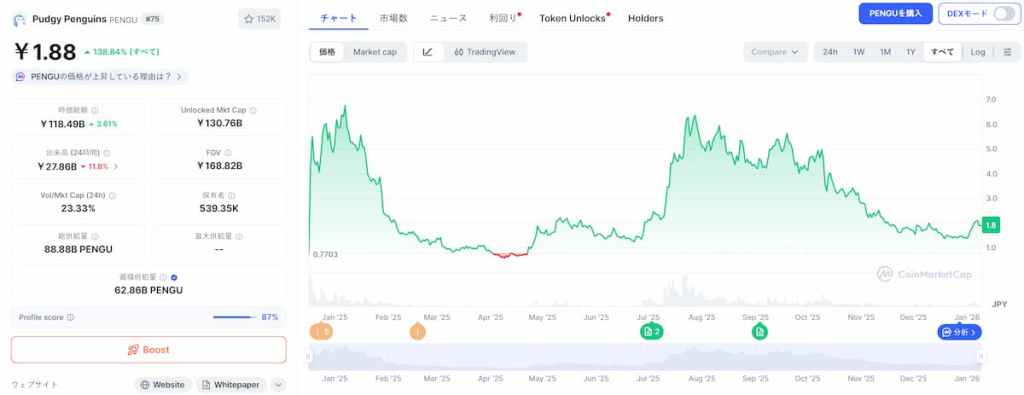Click the info icon beside 最大供給量
Viewport: 1024px width, 395px height.
238,236
